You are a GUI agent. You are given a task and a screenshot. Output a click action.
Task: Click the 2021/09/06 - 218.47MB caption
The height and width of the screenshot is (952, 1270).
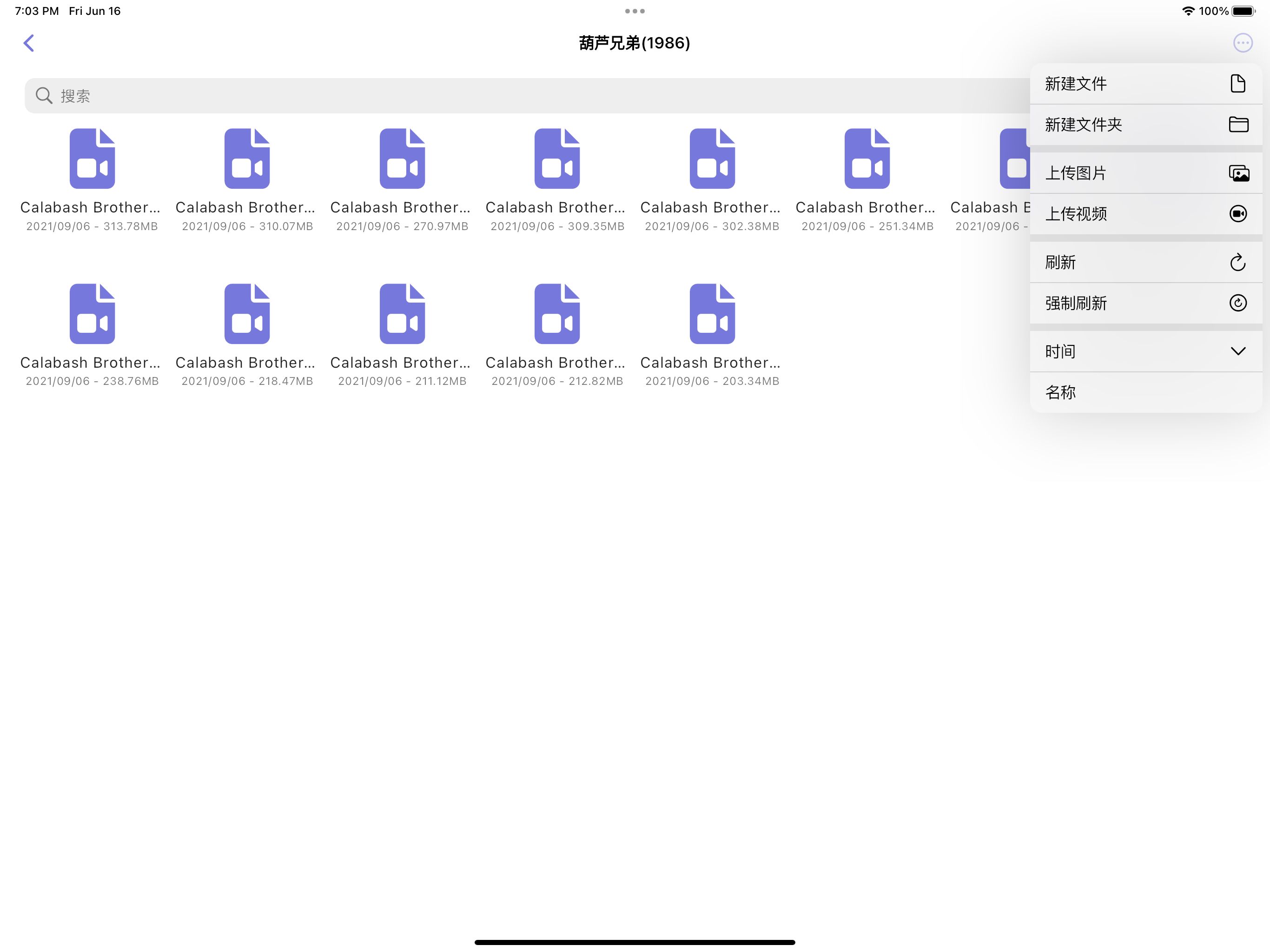pos(247,381)
